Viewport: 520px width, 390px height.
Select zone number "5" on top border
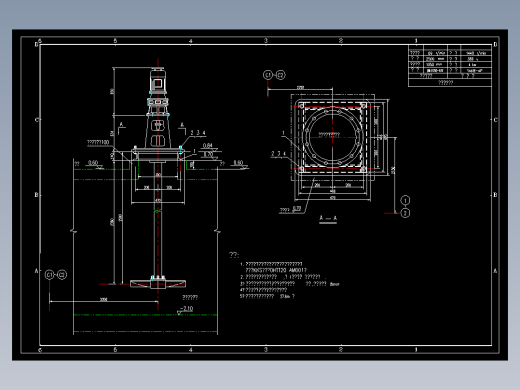click(x=115, y=41)
